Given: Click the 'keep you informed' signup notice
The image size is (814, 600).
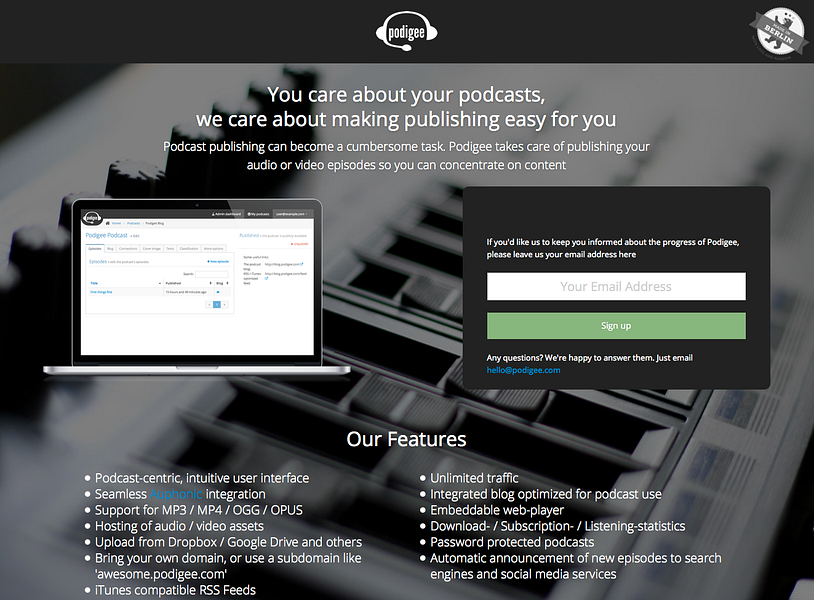Looking at the screenshot, I should (613, 248).
